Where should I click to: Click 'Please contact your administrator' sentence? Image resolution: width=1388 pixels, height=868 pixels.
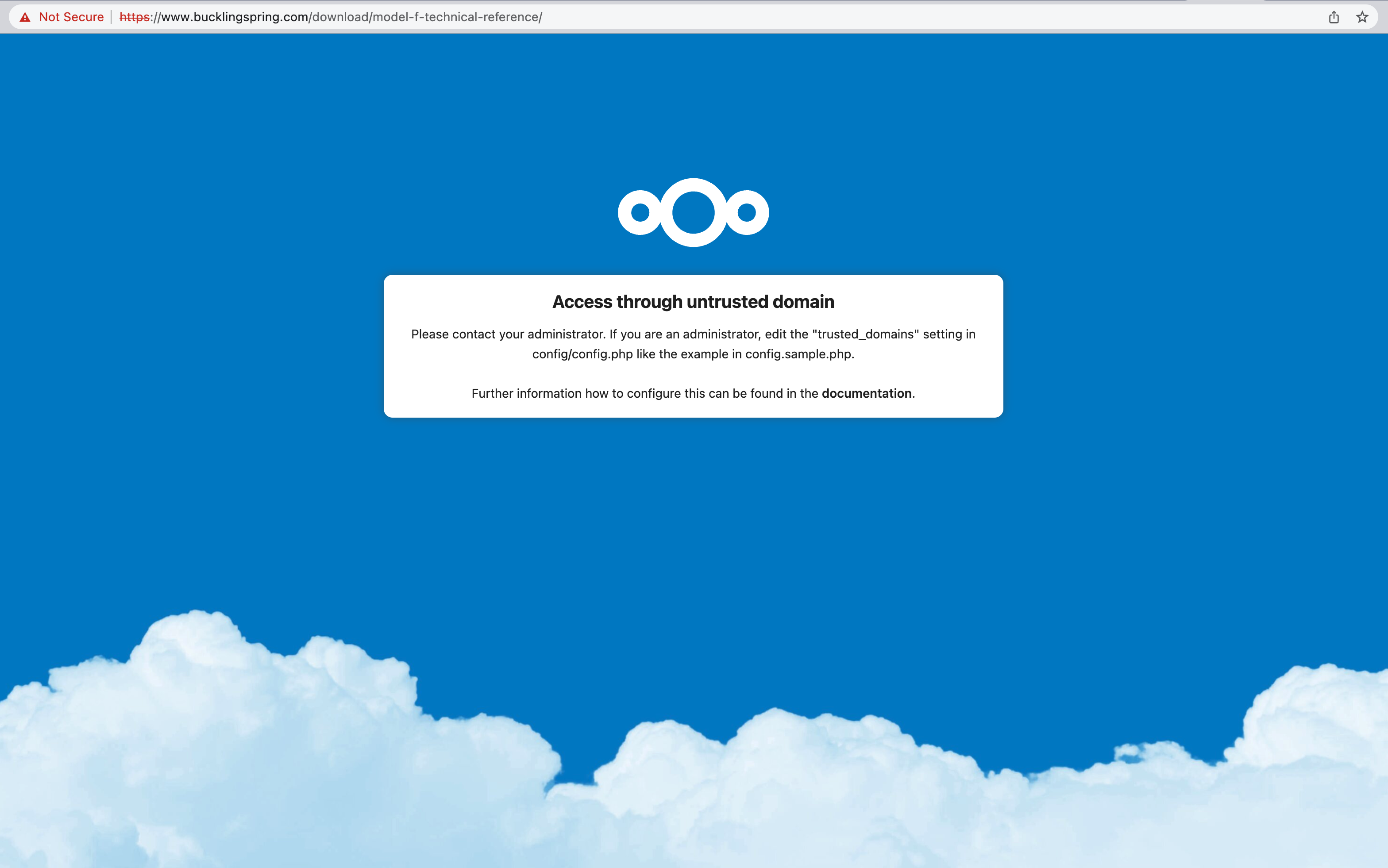[x=508, y=334]
